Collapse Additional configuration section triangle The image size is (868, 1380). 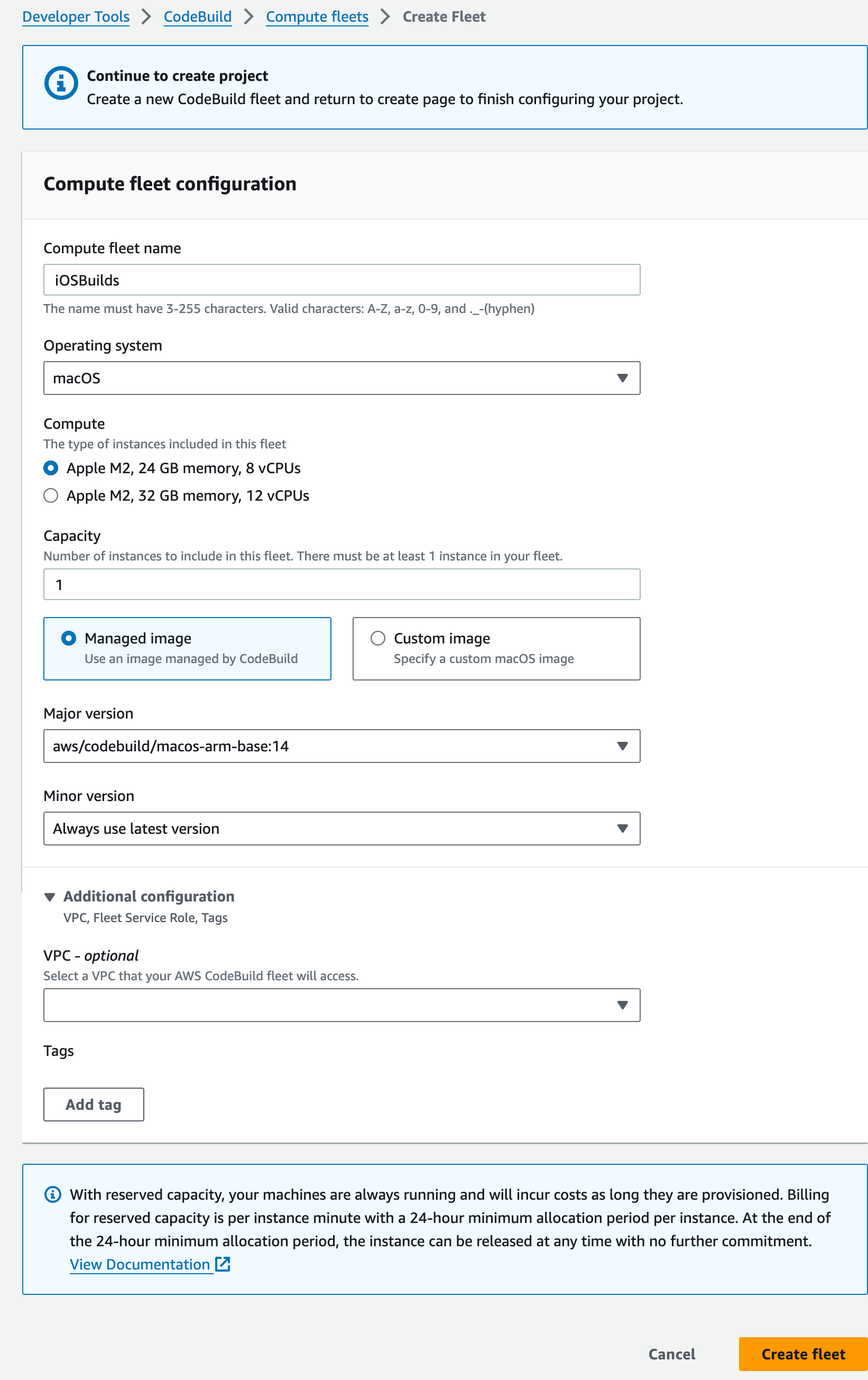pyautogui.click(x=50, y=897)
